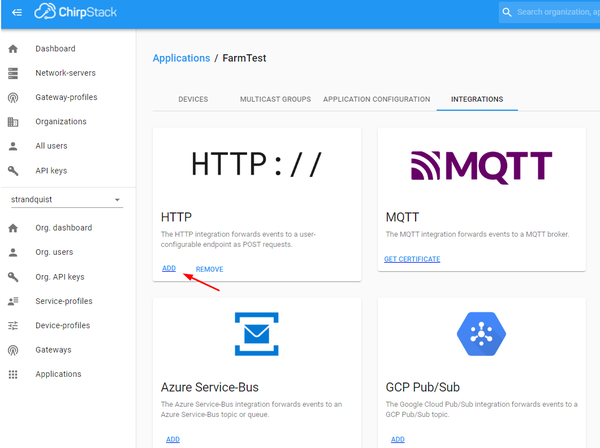The height and width of the screenshot is (448, 600).
Task: Click the Organizations building icon
Action: click(x=13, y=122)
